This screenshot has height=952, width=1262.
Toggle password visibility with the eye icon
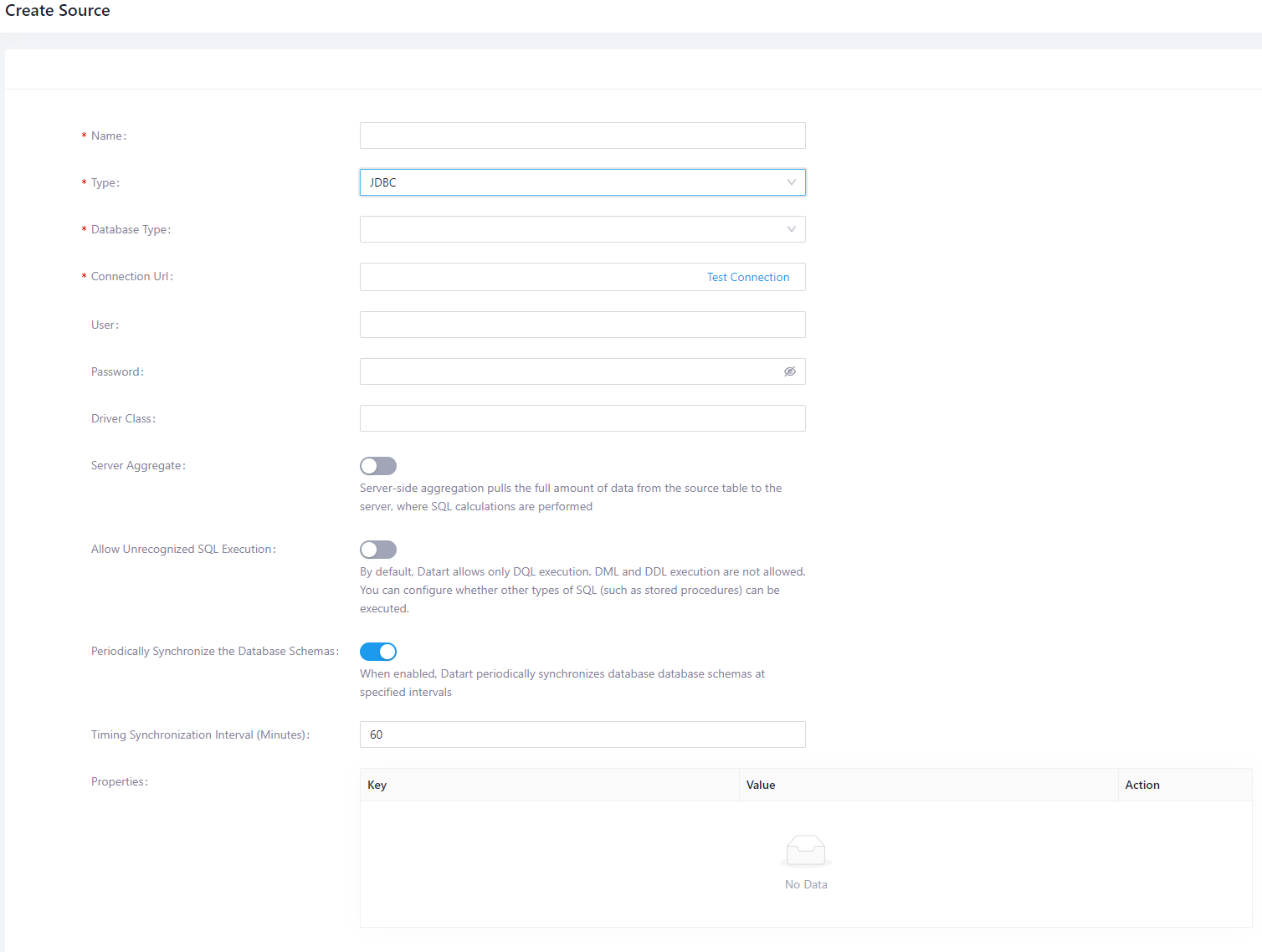(x=789, y=371)
